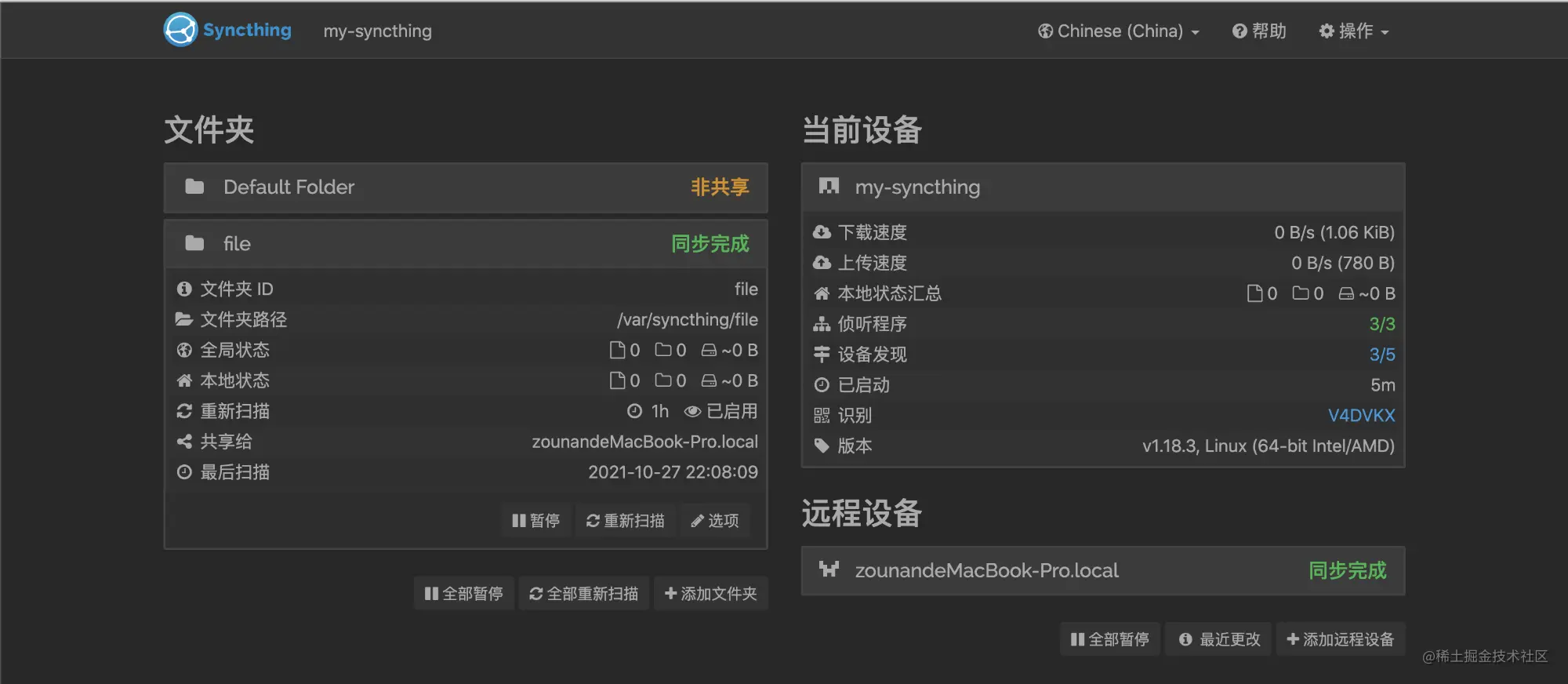1568x684 pixels.
Task: Click the download cloud icon beside 下载速度
Action: pyautogui.click(x=822, y=232)
